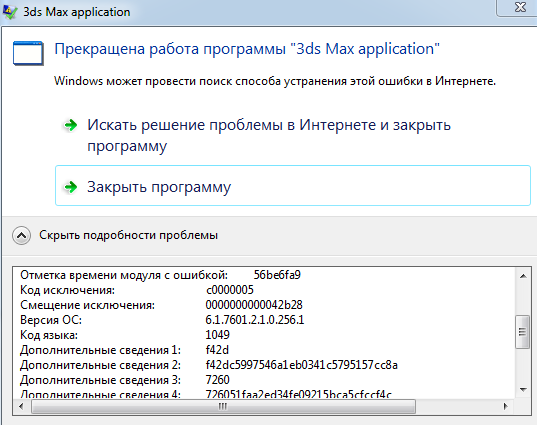Screen dimensions: 537x425
Task: Click 'Отметка времени модуля с ошибкой:' label
Action: point(124,275)
